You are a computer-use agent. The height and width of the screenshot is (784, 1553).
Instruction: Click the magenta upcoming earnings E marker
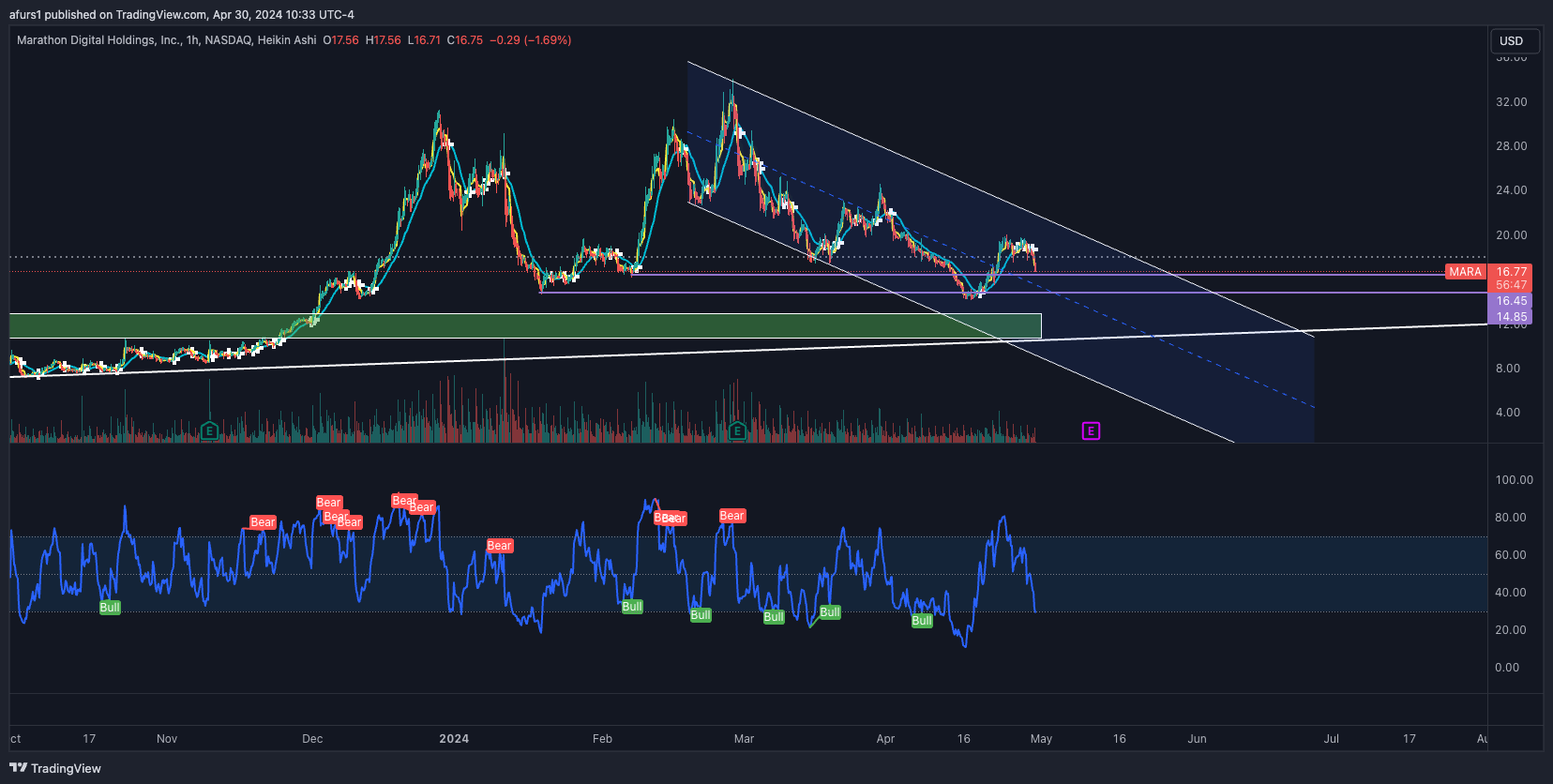tap(1091, 431)
